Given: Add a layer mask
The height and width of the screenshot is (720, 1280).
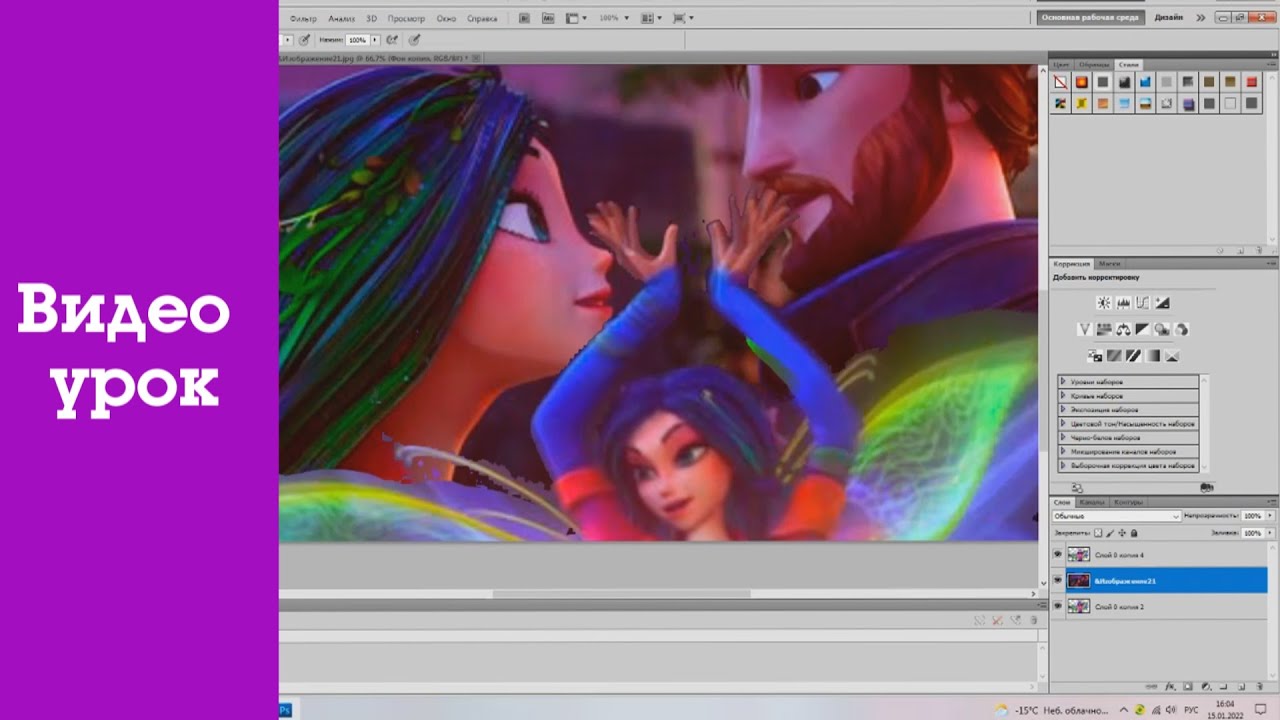Looking at the screenshot, I should 1188,687.
